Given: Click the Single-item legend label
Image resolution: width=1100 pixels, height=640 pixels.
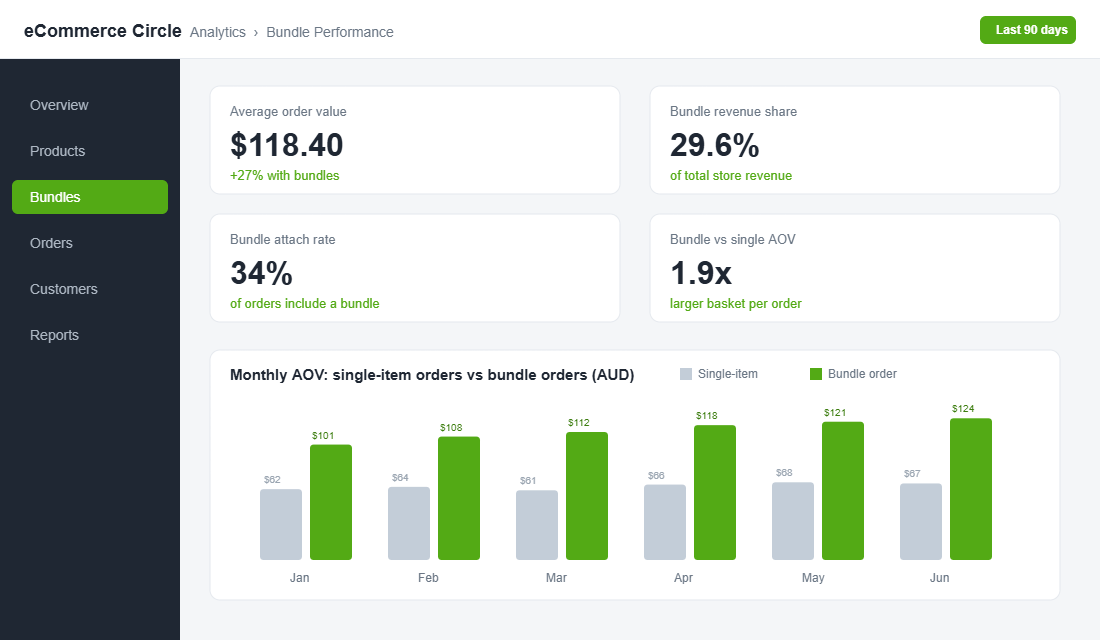Looking at the screenshot, I should [x=727, y=374].
